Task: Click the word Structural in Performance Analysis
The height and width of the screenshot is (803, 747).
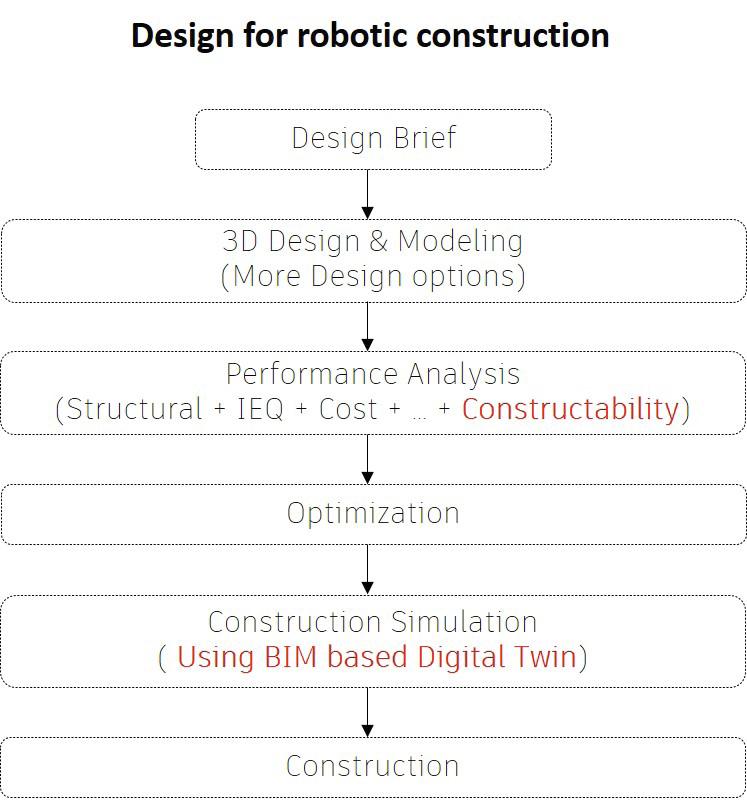Action: [135, 409]
